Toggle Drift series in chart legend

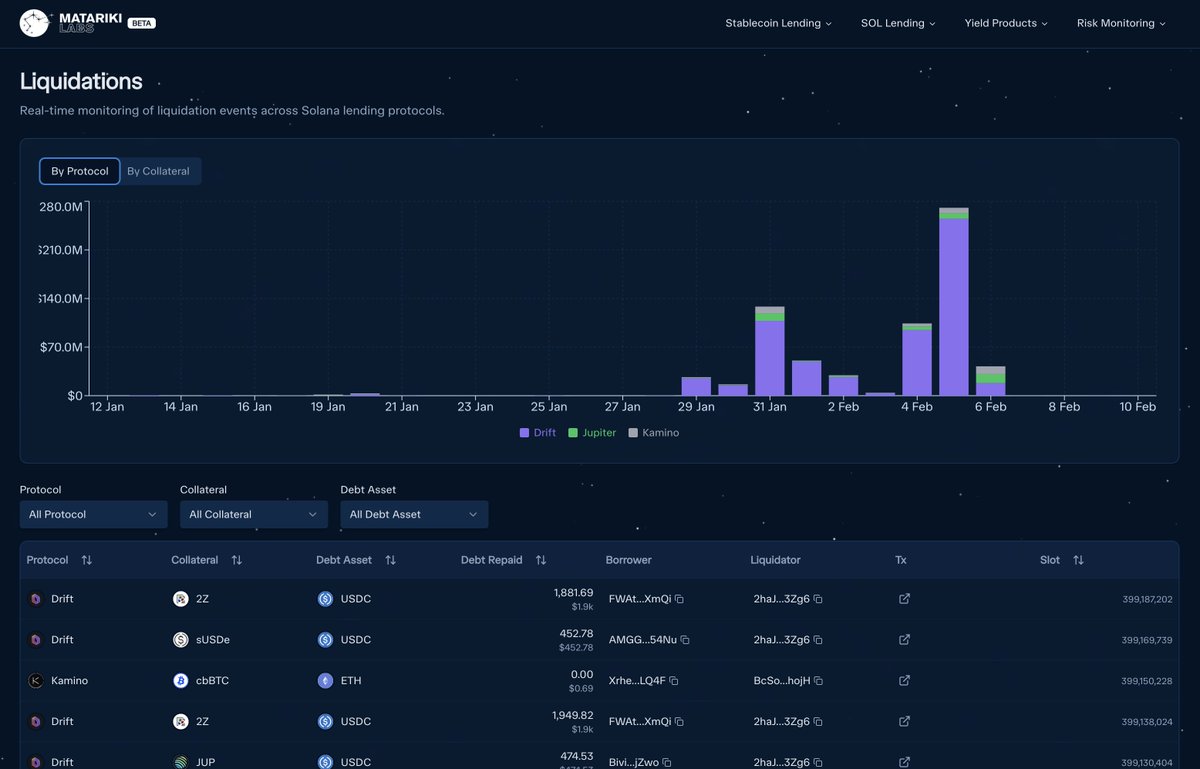click(x=538, y=433)
